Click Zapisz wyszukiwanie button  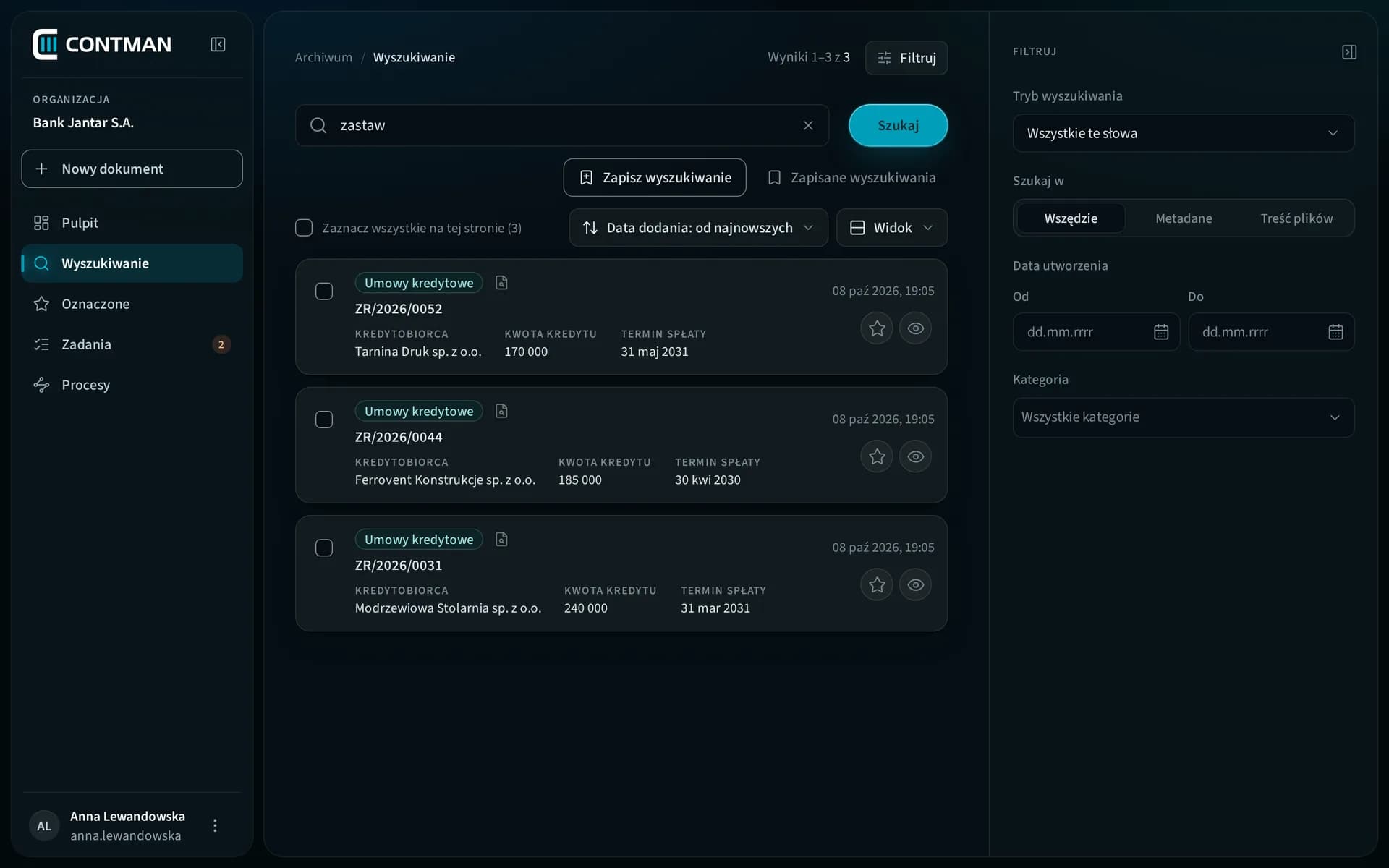coord(655,177)
